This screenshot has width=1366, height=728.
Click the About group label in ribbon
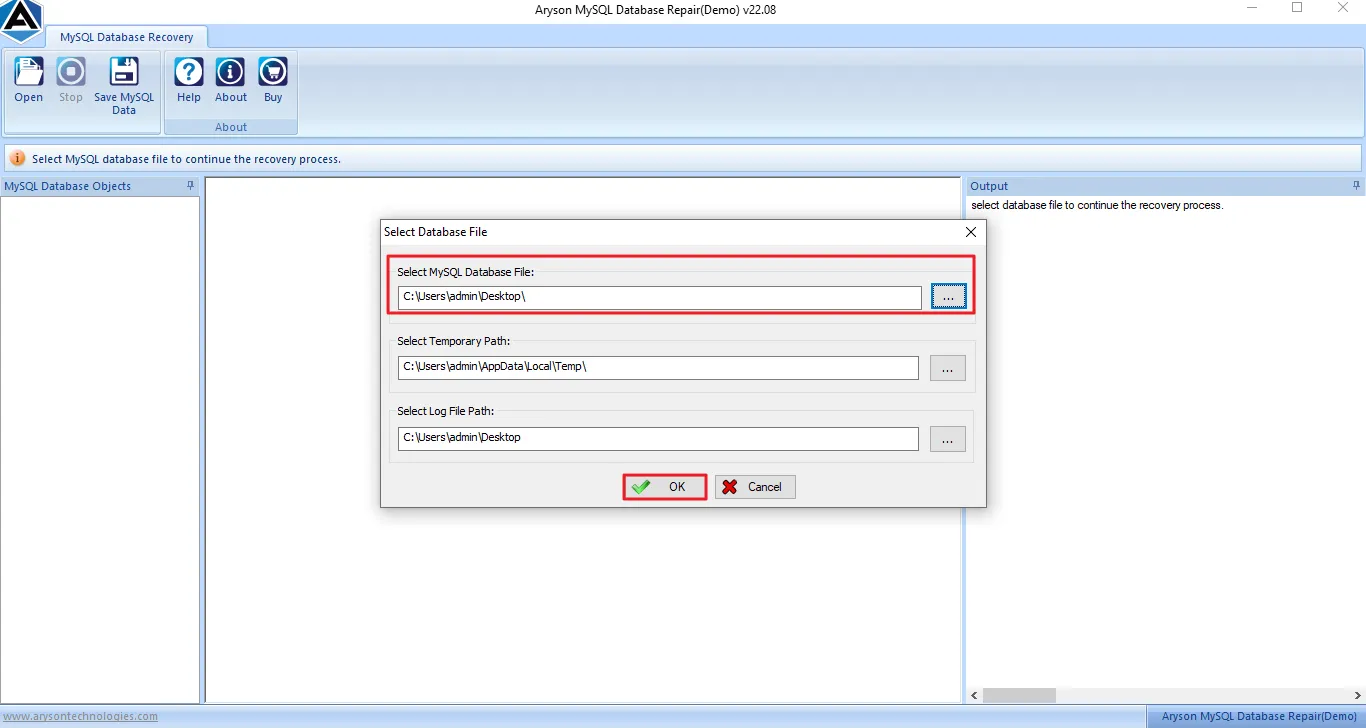click(231, 127)
